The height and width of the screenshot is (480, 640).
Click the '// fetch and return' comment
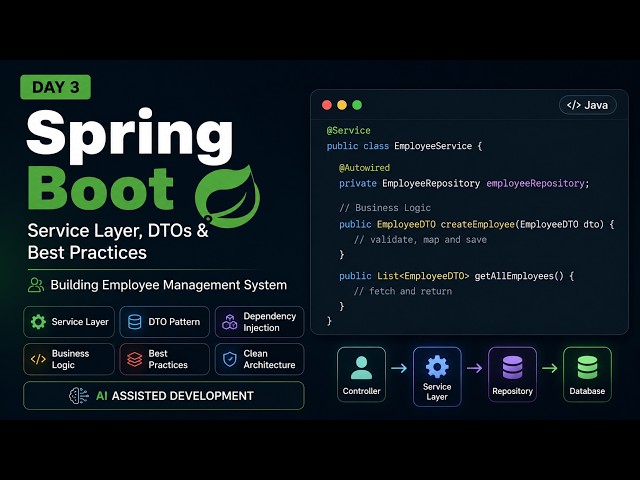coord(403,291)
